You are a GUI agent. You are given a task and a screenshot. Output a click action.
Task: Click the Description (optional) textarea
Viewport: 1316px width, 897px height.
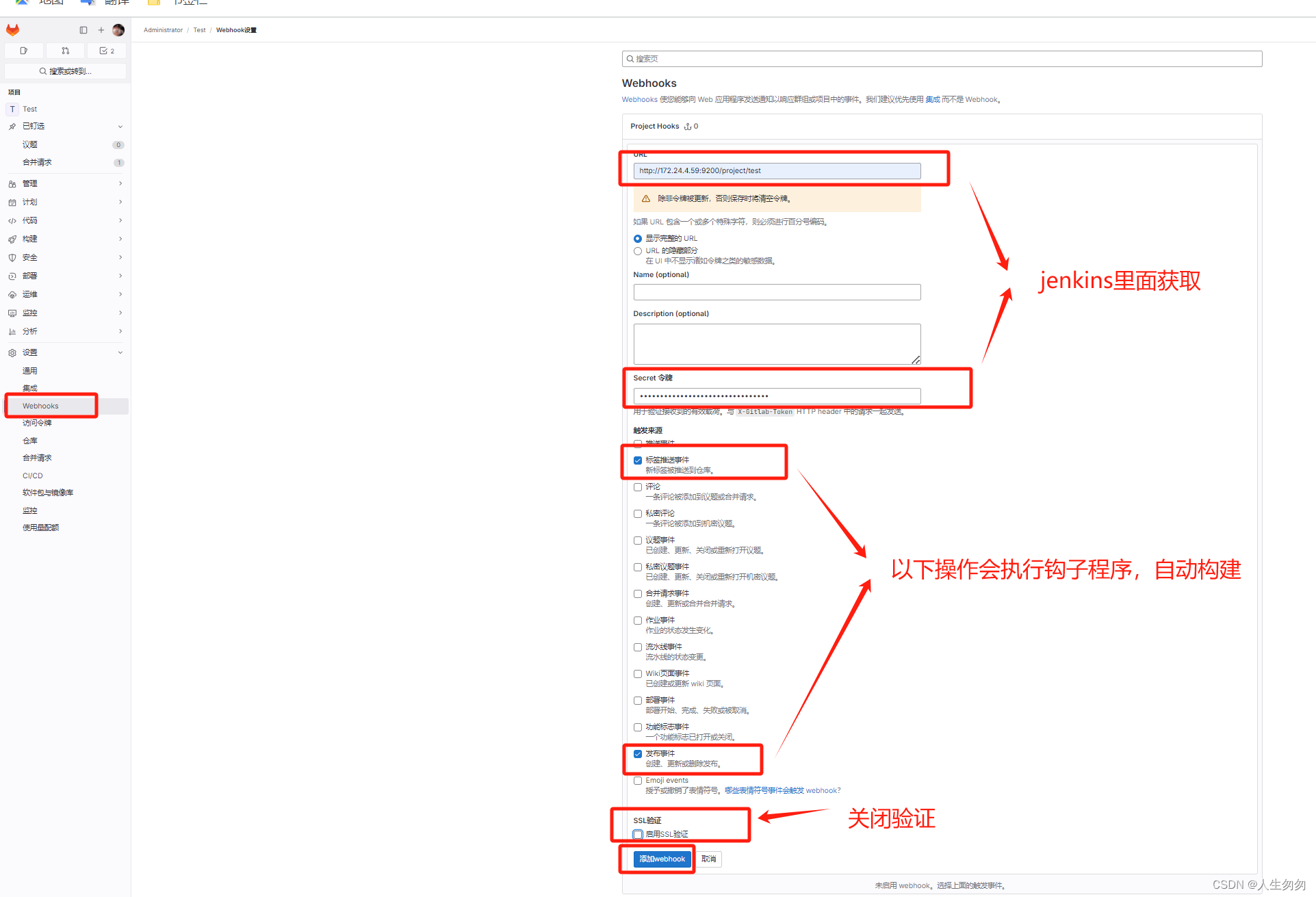(777, 344)
